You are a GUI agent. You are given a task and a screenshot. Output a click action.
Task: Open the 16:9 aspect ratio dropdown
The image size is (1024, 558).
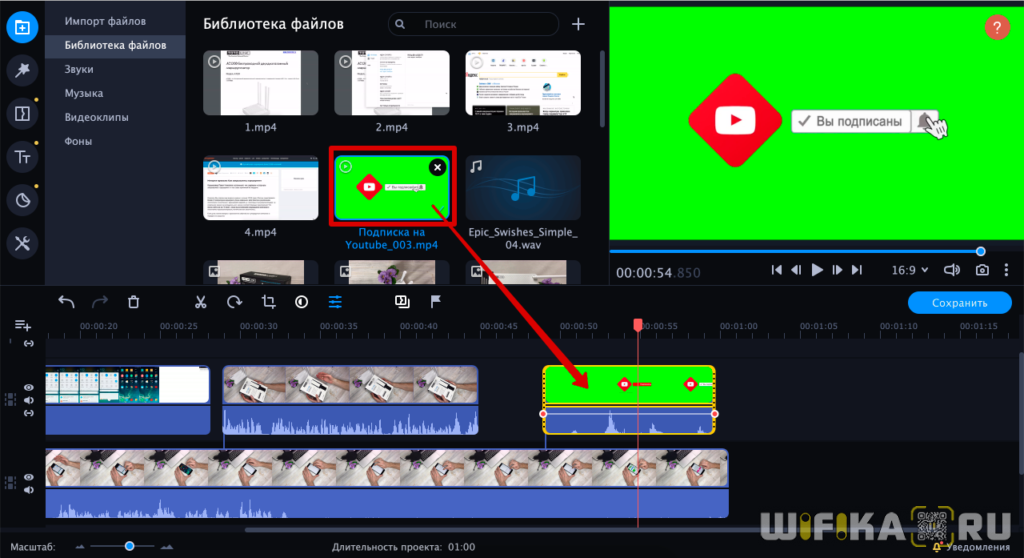(x=910, y=270)
